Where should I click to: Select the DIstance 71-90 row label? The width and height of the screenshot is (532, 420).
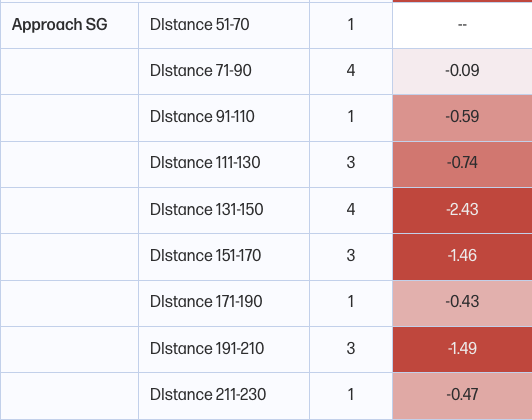click(x=201, y=71)
